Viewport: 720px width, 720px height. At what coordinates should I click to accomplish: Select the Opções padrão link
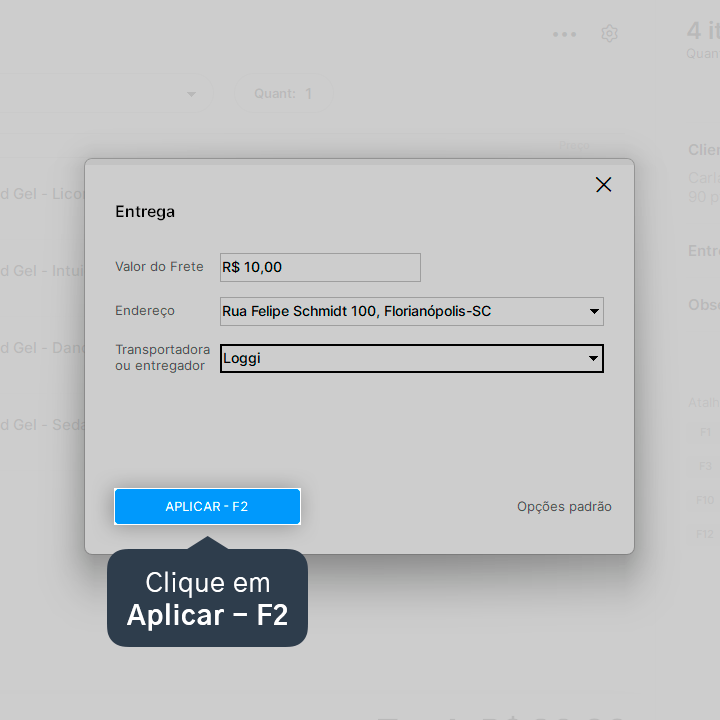click(x=564, y=506)
